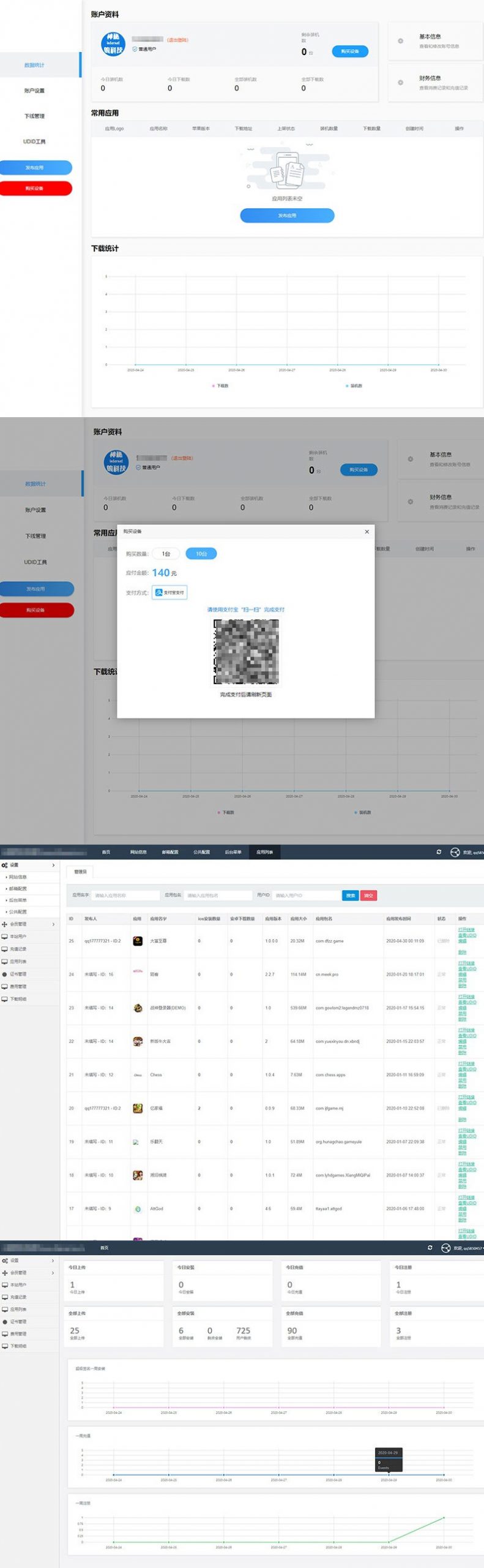
Task: Click 发布应用 button under the empty app list
Action: pos(287,216)
